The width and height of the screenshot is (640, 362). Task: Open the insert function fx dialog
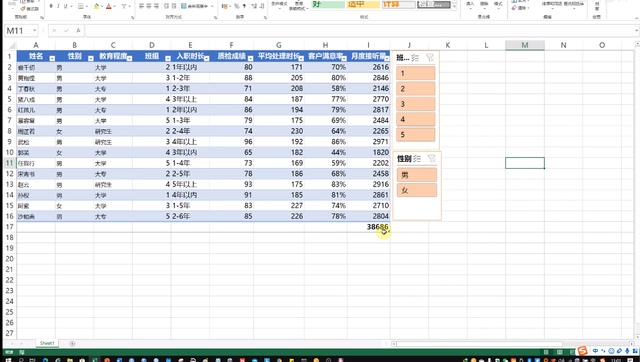(78, 31)
